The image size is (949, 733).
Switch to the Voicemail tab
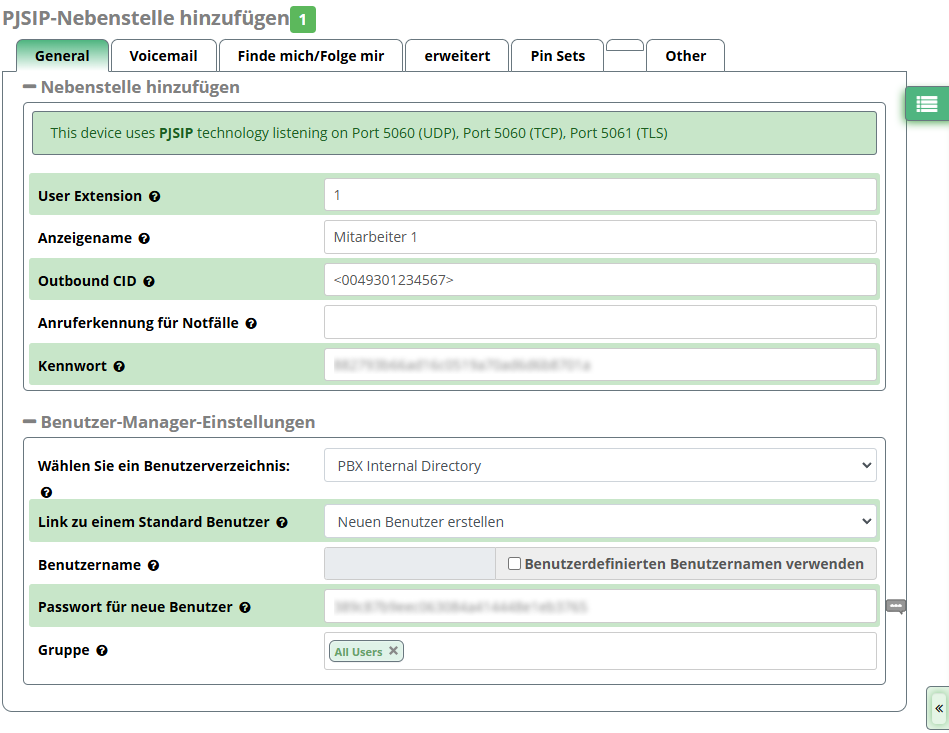(163, 56)
